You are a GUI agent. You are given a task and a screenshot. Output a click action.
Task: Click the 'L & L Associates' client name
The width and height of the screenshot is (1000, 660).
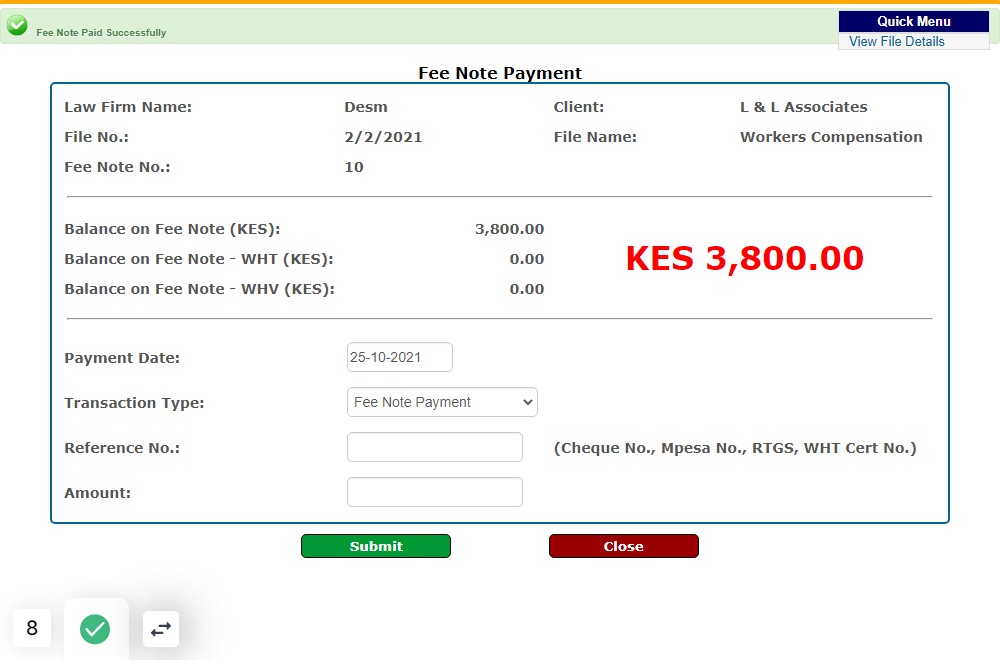point(804,107)
